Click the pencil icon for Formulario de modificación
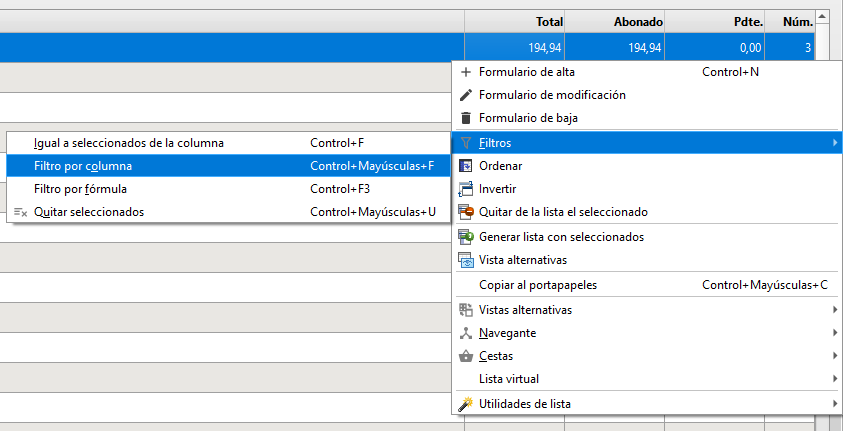 point(465,95)
